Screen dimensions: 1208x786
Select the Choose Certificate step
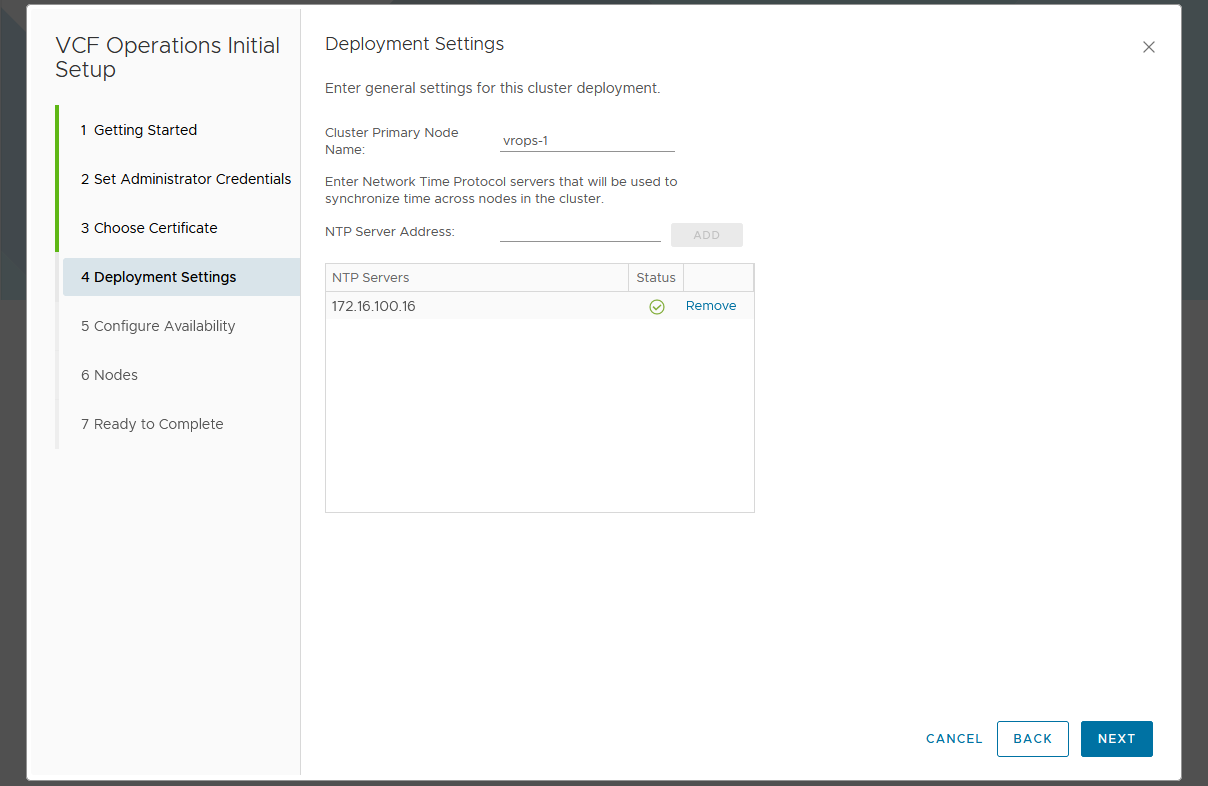[x=149, y=228]
